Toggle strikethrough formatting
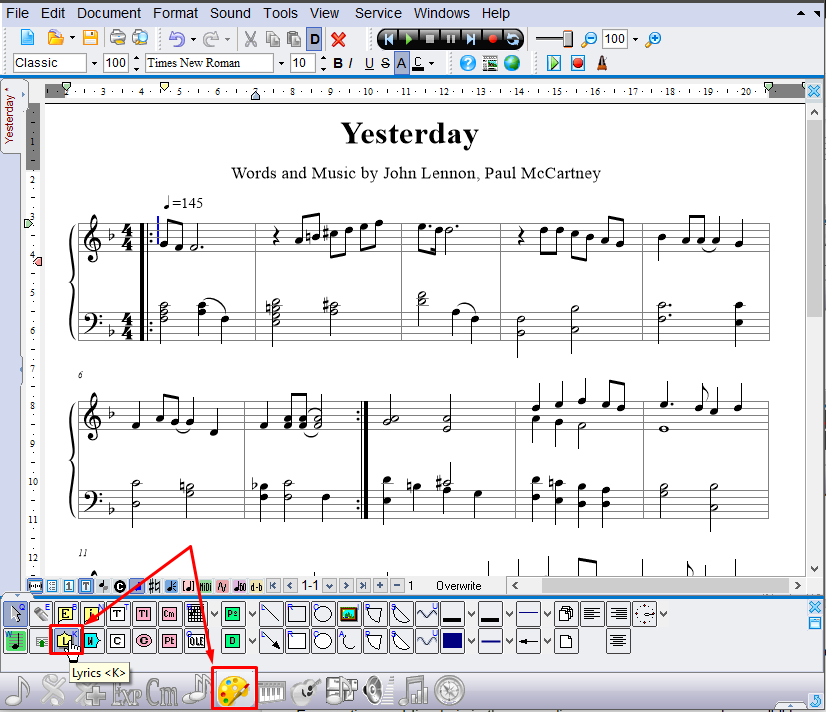The image size is (826, 712). (385, 63)
